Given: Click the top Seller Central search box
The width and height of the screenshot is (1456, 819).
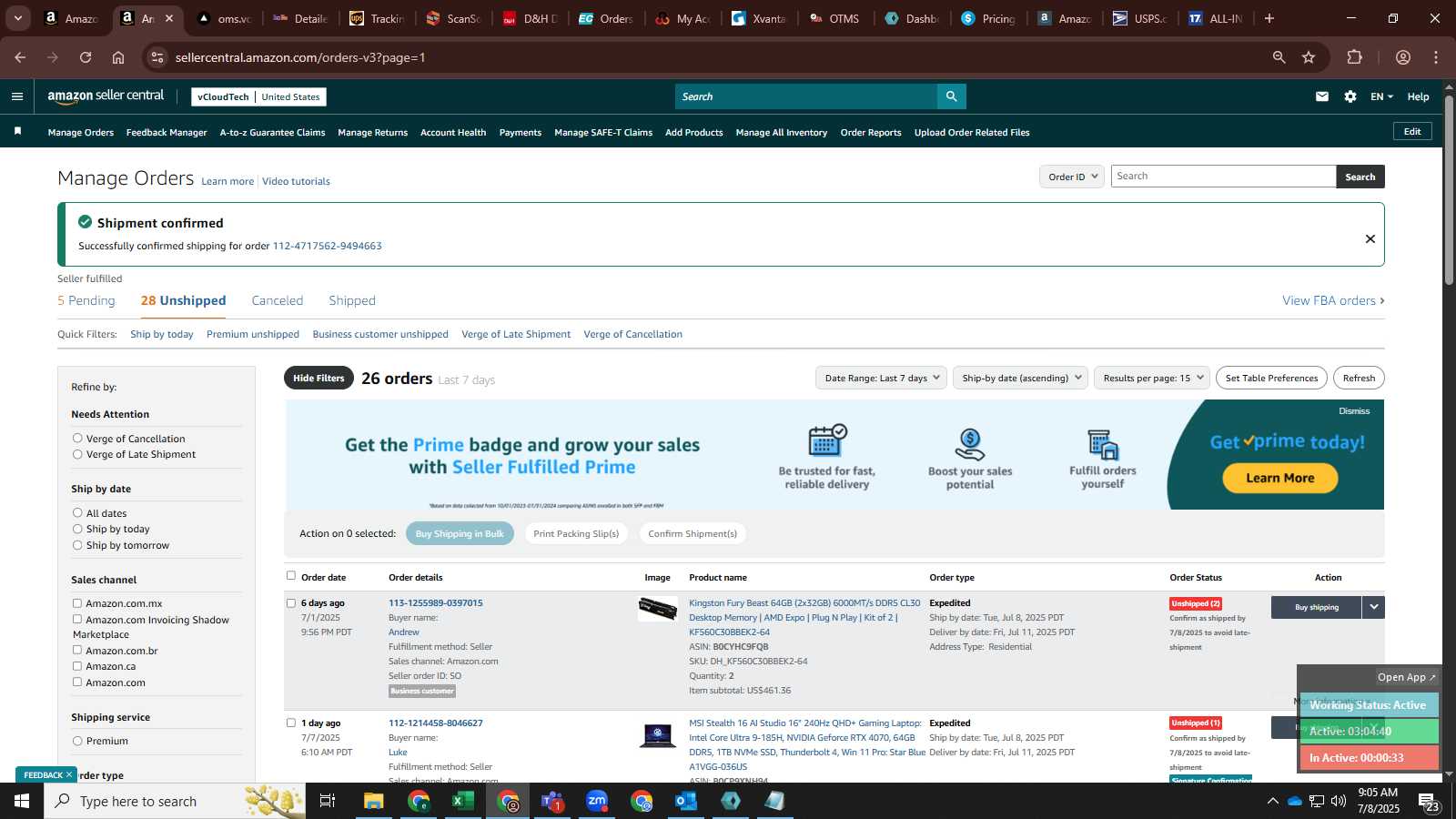Looking at the screenshot, I should point(806,96).
